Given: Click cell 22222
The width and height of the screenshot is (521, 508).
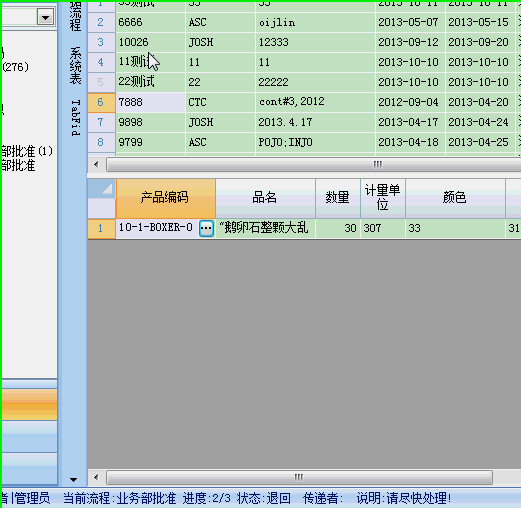Looking at the screenshot, I should (315, 83).
